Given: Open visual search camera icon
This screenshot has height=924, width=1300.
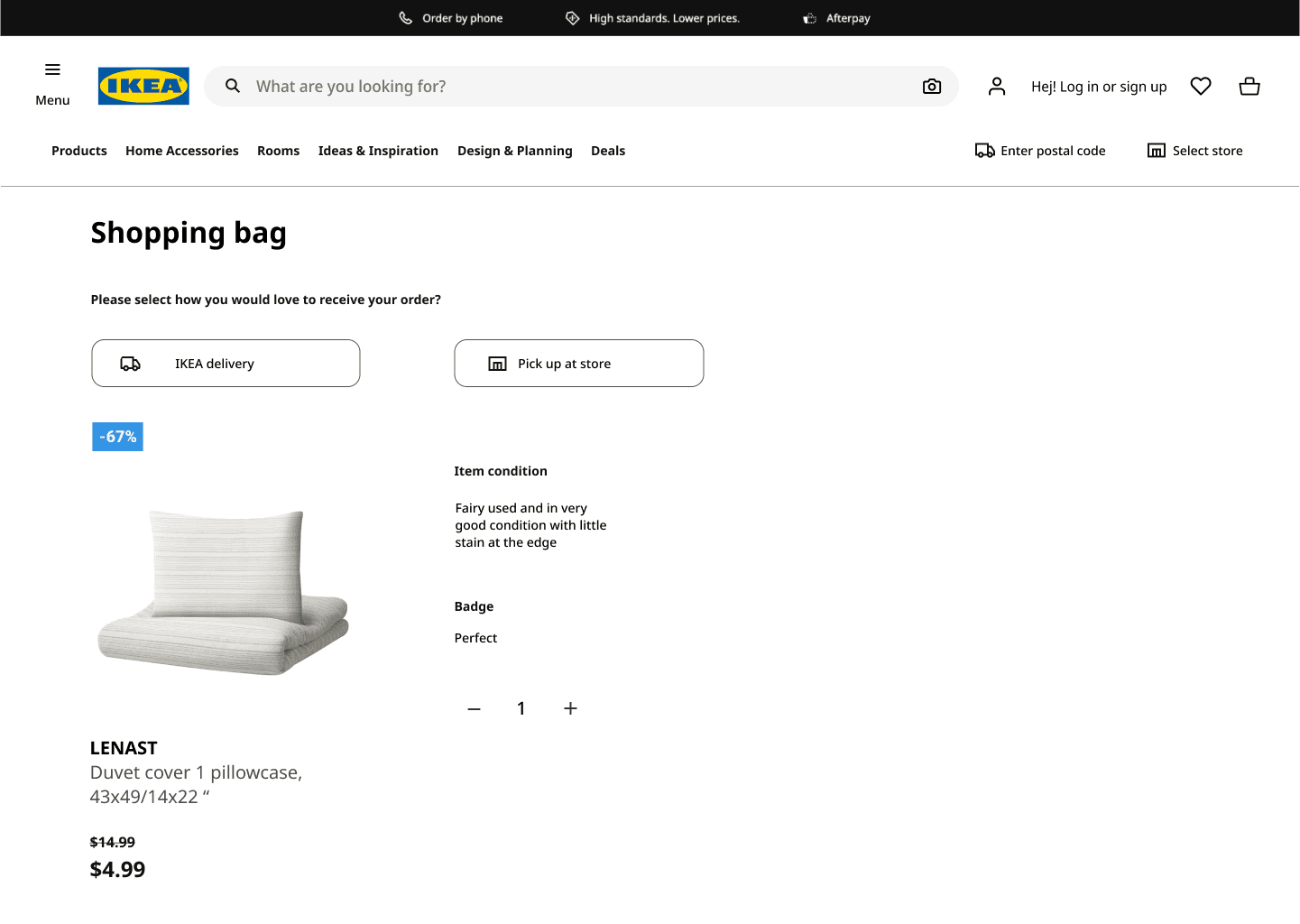Looking at the screenshot, I should tap(932, 86).
